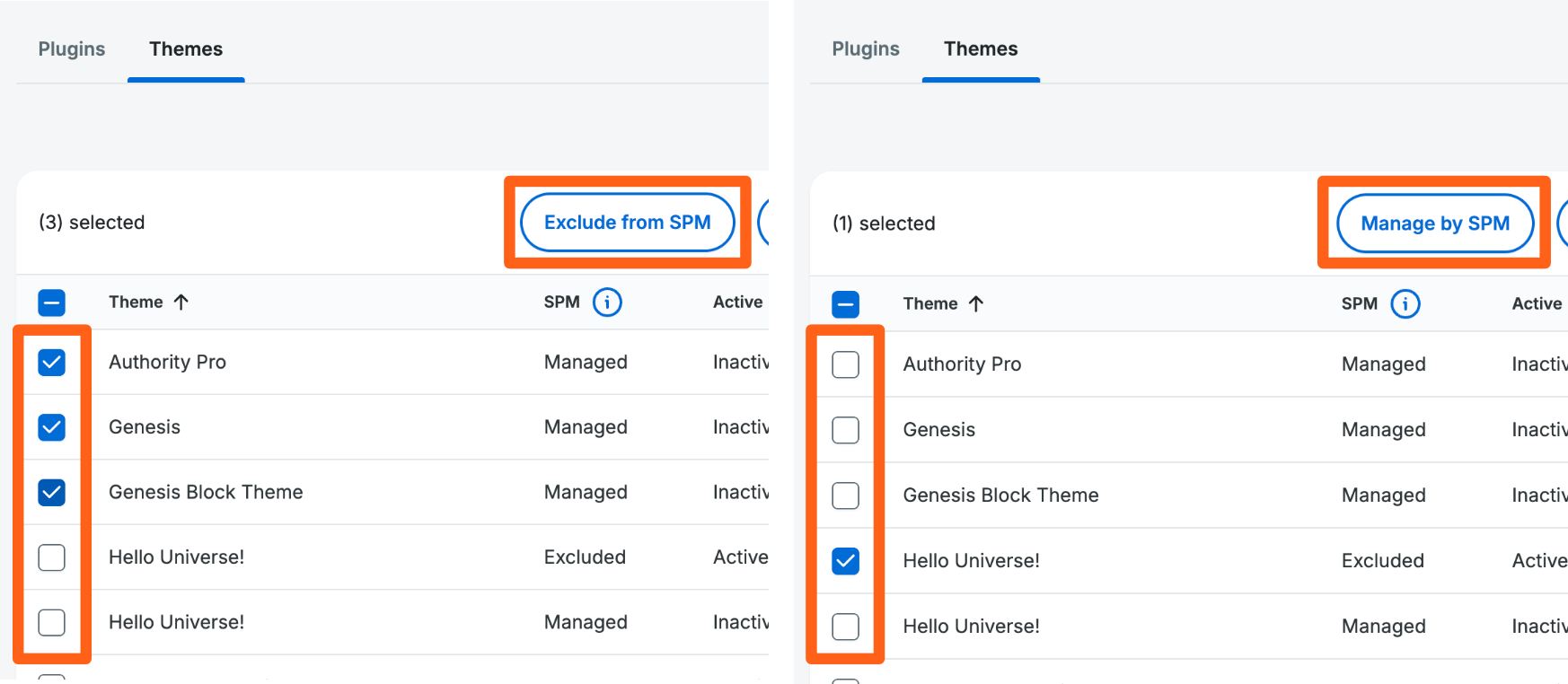Click Theme sort arrow in left panel
1568x684 pixels.
[x=181, y=303]
